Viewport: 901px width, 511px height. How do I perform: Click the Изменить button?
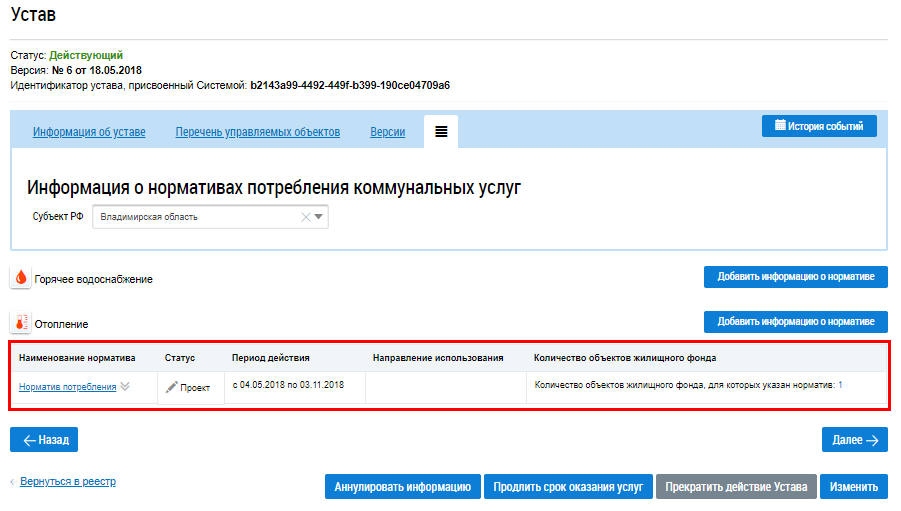[854, 487]
